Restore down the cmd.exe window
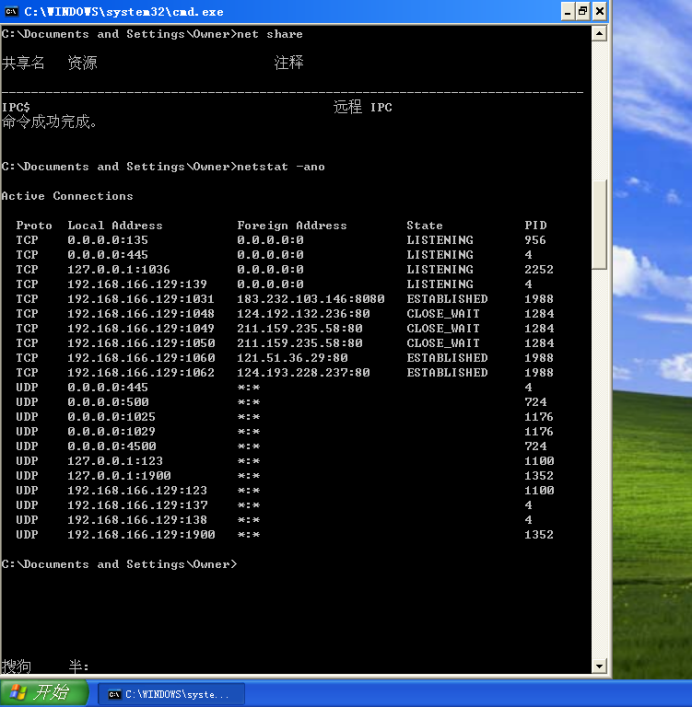 [581, 11]
